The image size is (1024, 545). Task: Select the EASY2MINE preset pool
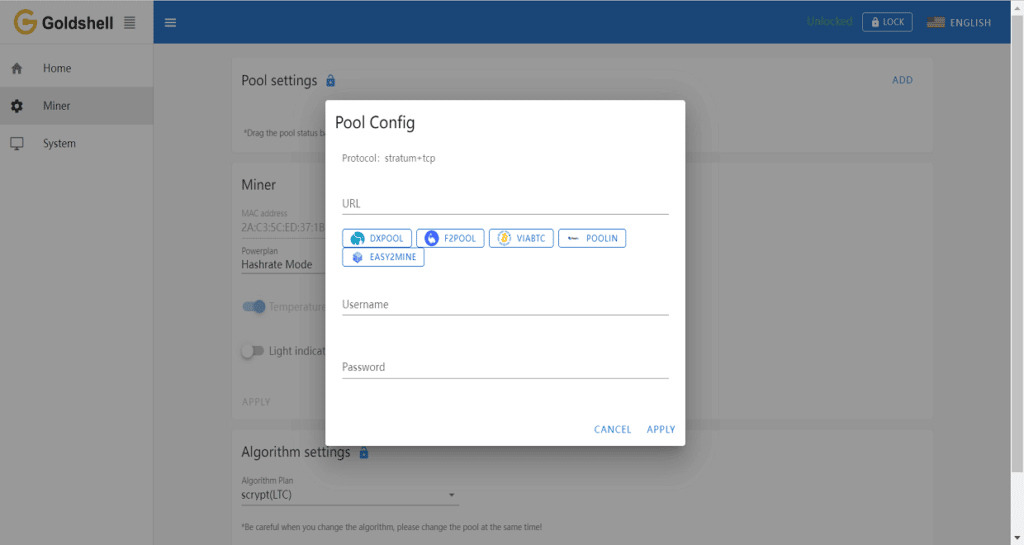pos(383,257)
